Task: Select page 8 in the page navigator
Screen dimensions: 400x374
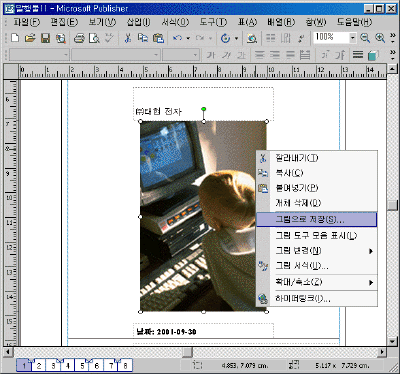Action: (x=125, y=366)
